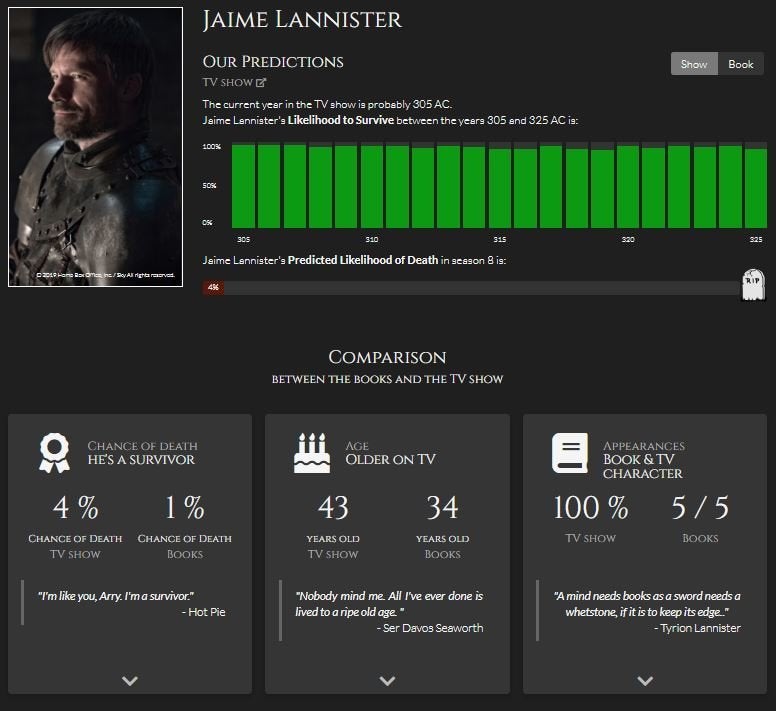Viewport: 776px width, 711px height.
Task: Click the 4% death likelihood bar
Action: (x=213, y=287)
